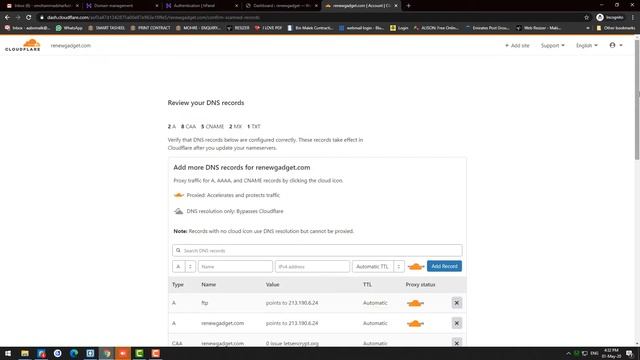Click the taskbar clock
The height and width of the screenshot is (360, 640).
pyautogui.click(x=611, y=353)
